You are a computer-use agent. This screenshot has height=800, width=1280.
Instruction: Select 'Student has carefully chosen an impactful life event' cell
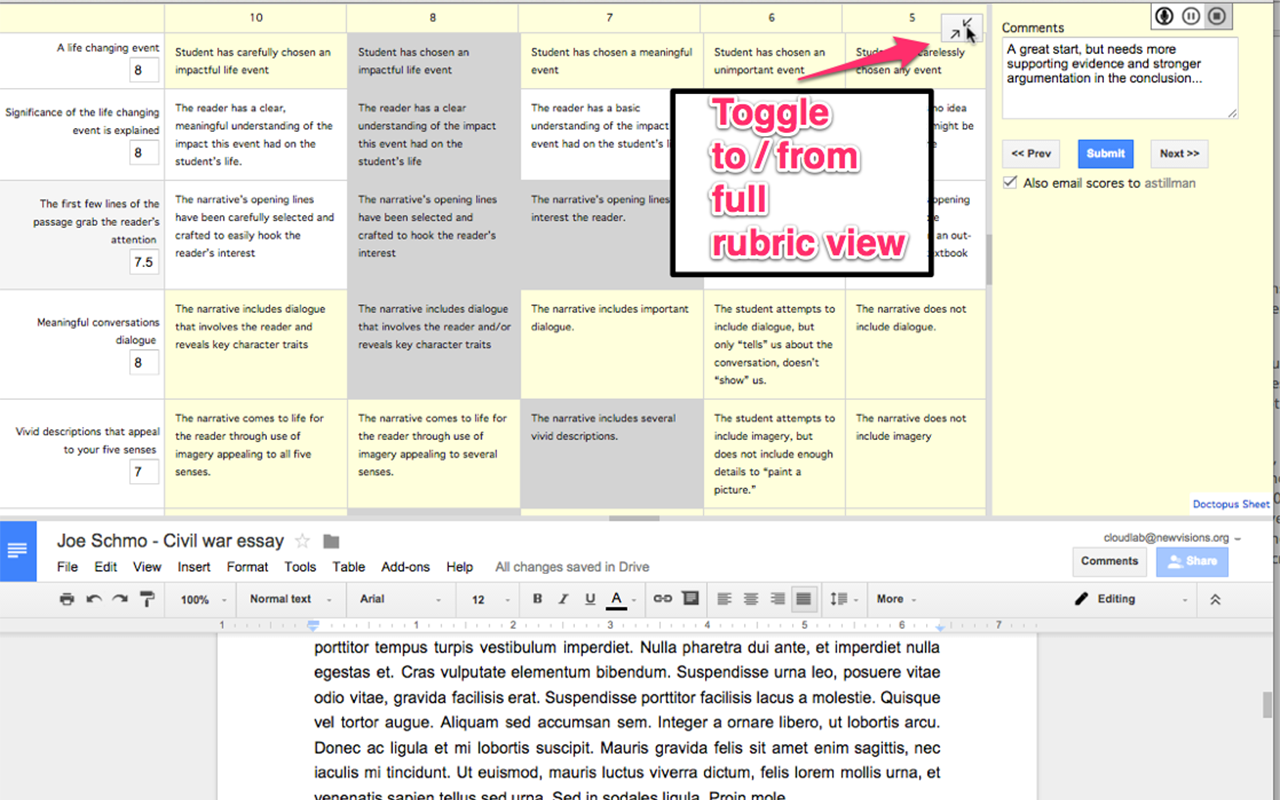(x=256, y=61)
